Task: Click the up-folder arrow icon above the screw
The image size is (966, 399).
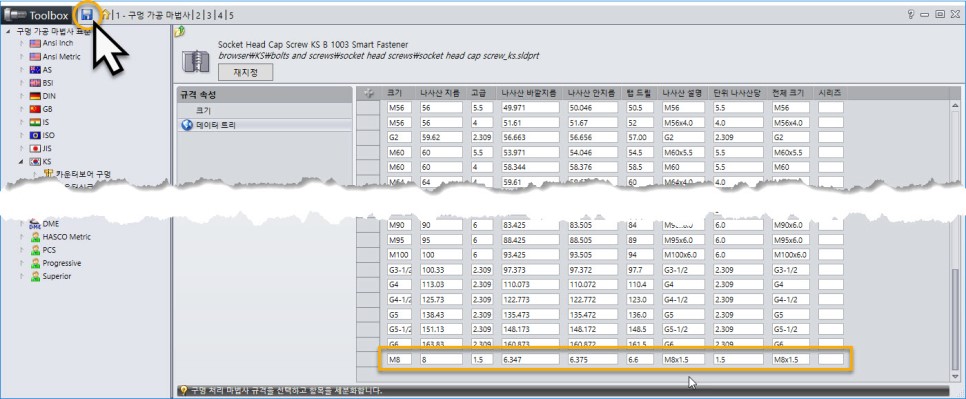Action: click(180, 32)
